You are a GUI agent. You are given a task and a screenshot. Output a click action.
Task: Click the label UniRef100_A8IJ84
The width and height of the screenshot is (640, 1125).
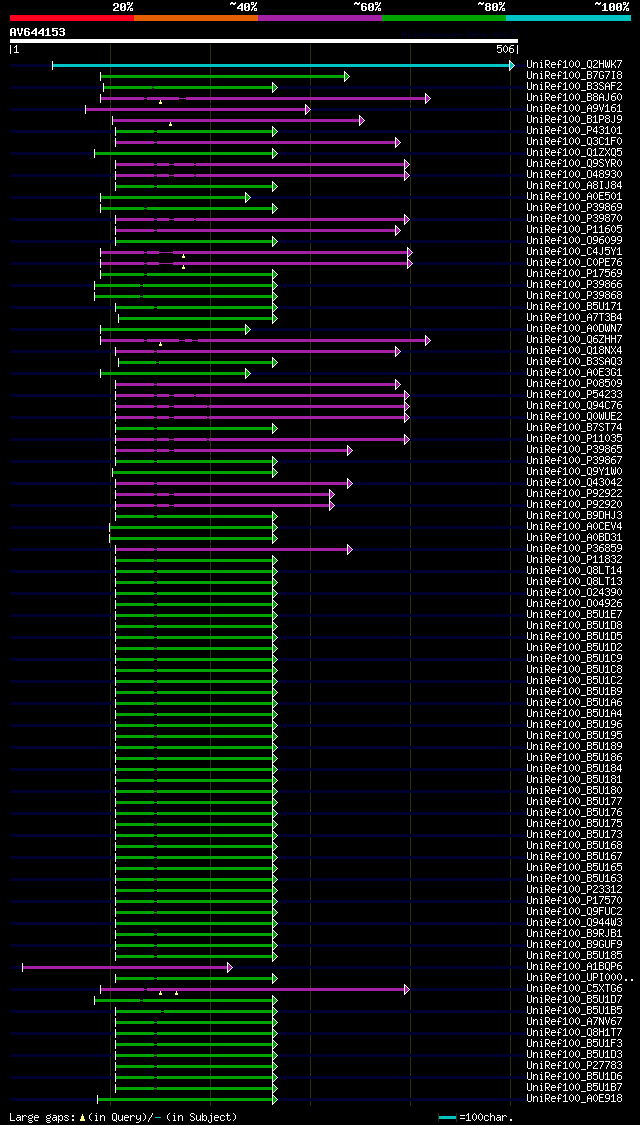pyautogui.click(x=574, y=186)
